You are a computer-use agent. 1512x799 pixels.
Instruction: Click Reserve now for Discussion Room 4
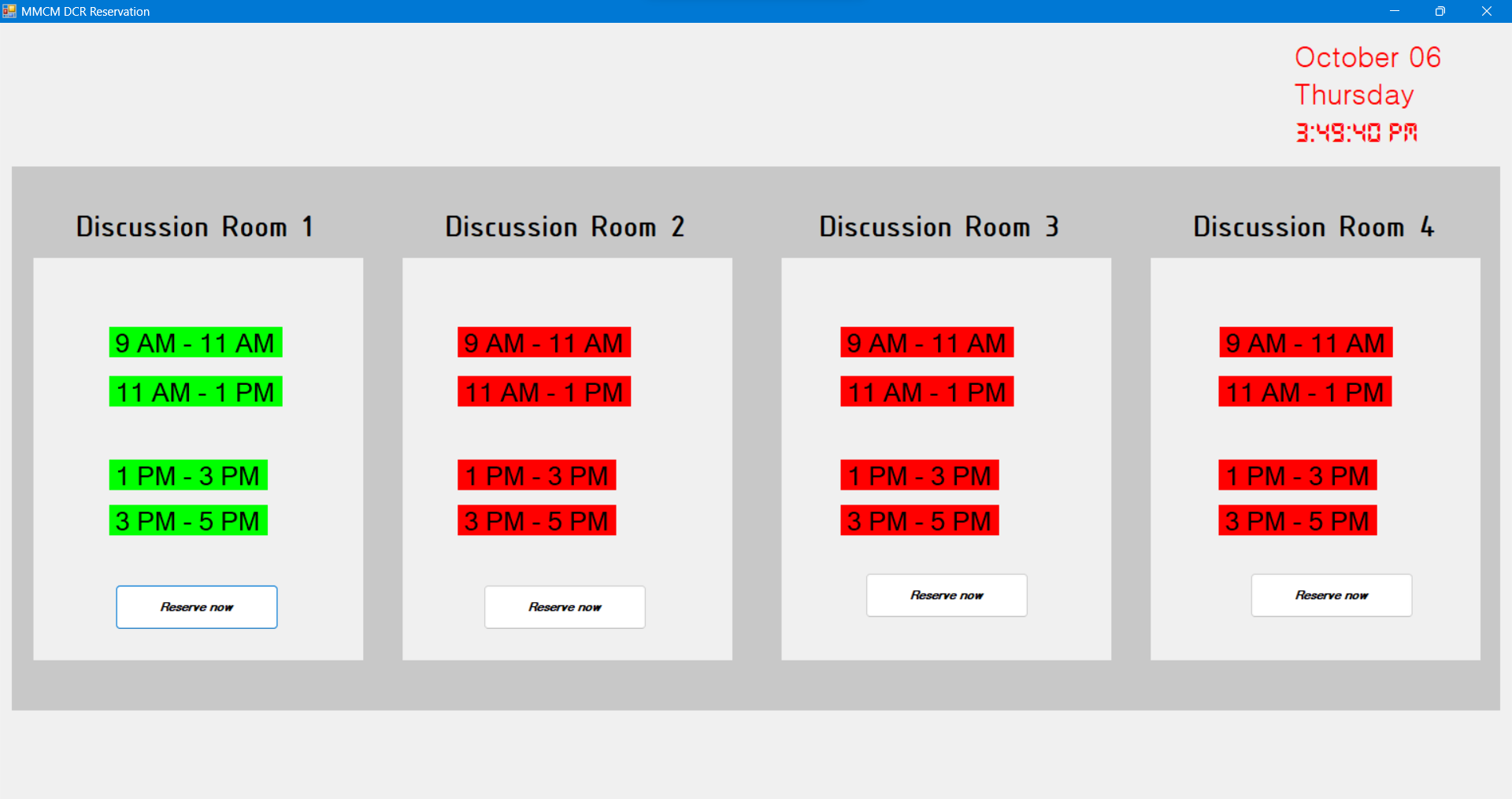[x=1332, y=595]
